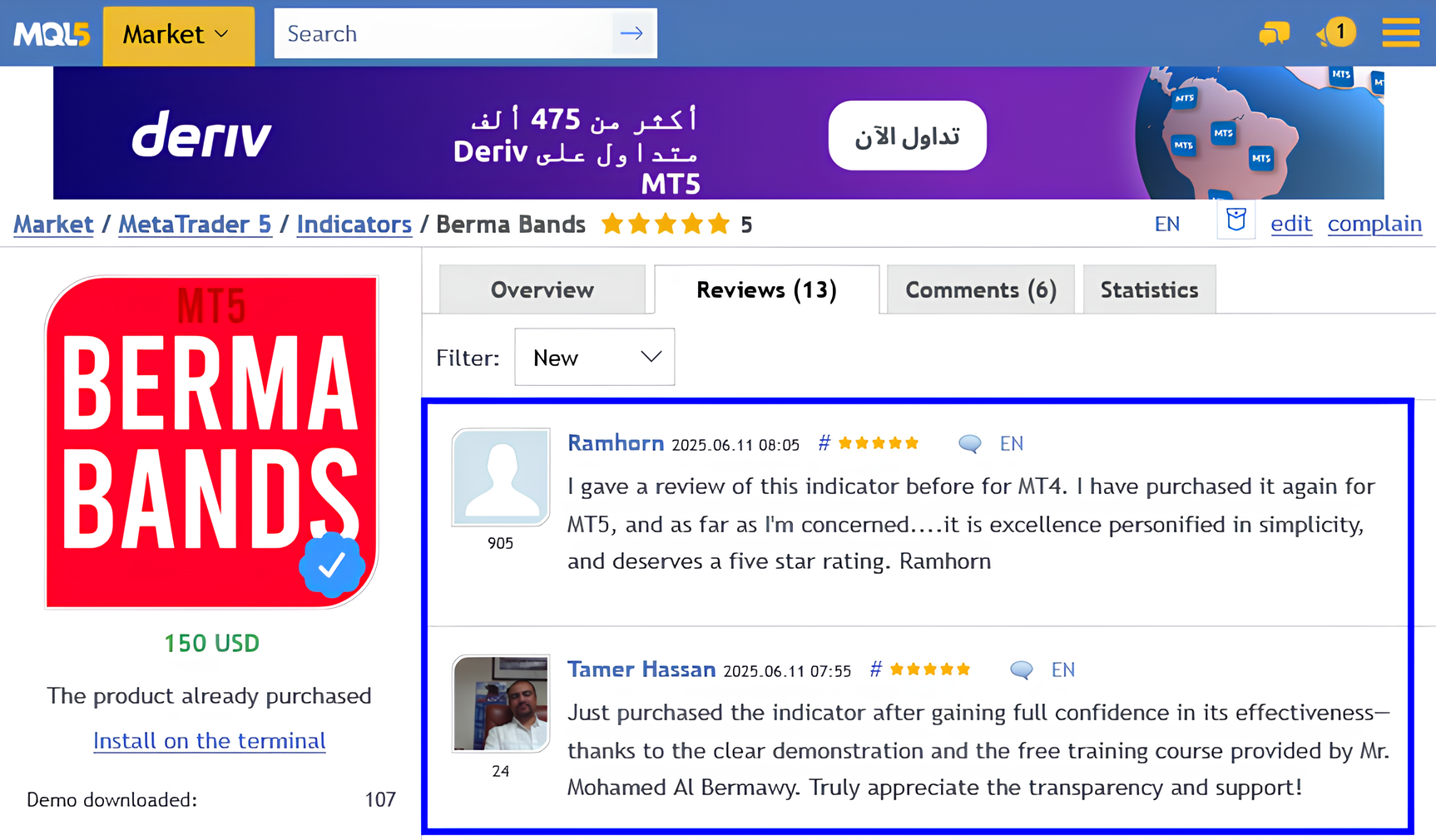The image size is (1436, 840).
Task: Click Ramhorn's rating number 905
Action: click(500, 543)
